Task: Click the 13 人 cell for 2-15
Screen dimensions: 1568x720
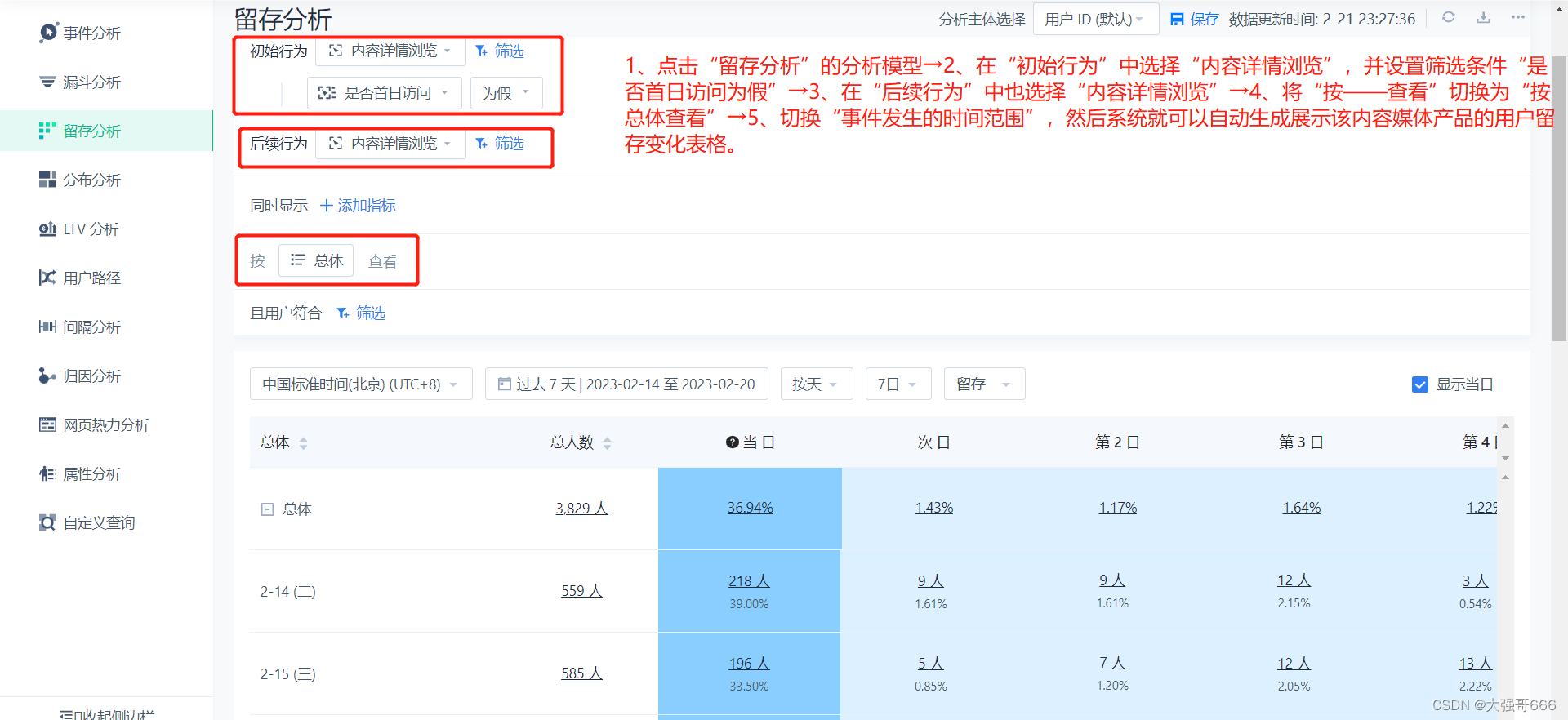Action: click(1475, 664)
